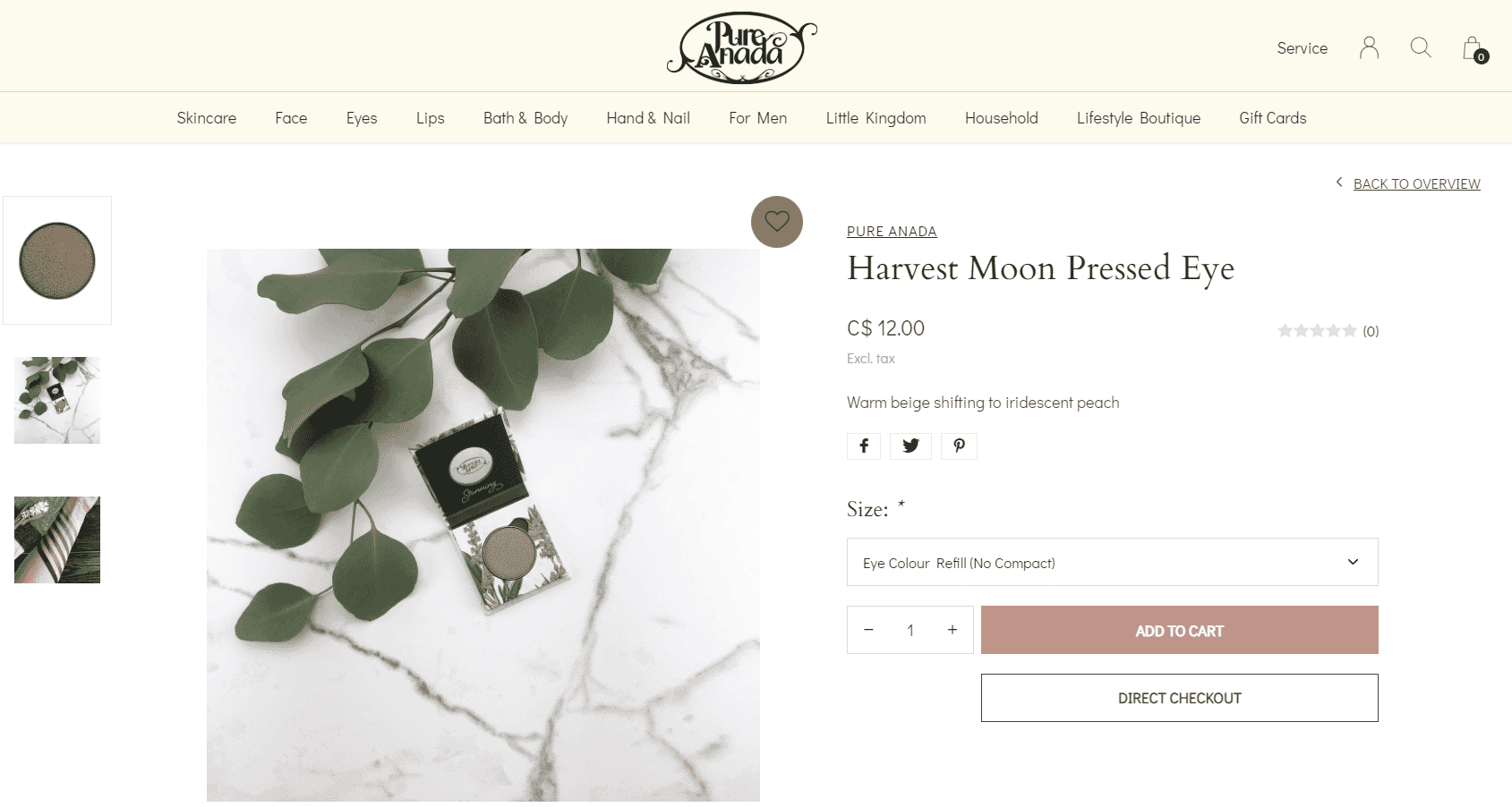Open the Lifestyle Boutique menu
Screen dimensions: 1512x807
pos(1139,118)
